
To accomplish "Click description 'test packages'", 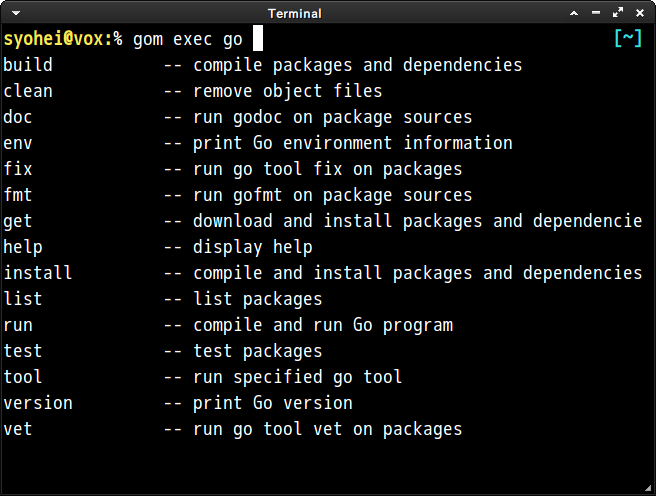I will (x=258, y=351).
